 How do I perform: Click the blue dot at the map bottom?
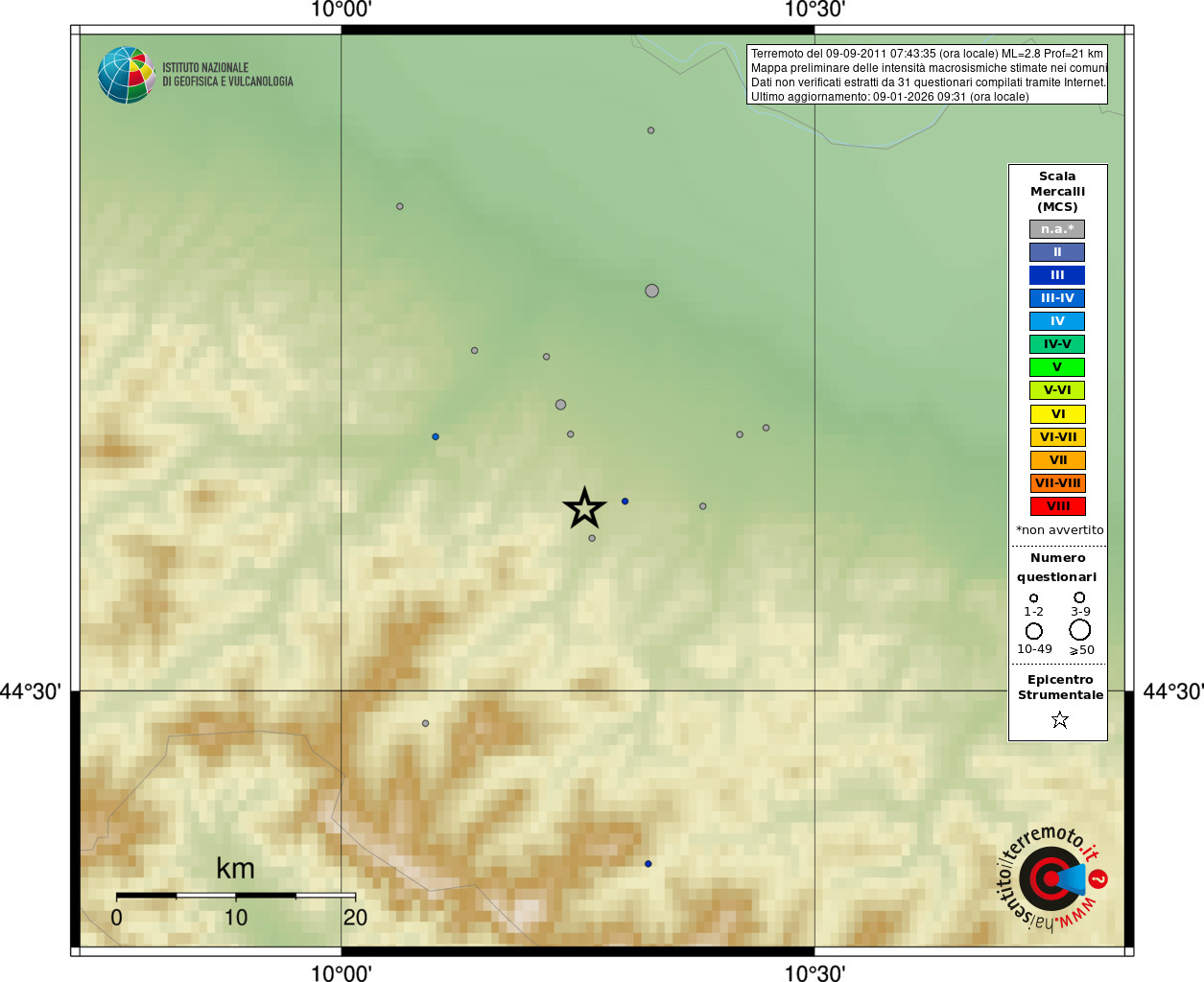click(648, 864)
